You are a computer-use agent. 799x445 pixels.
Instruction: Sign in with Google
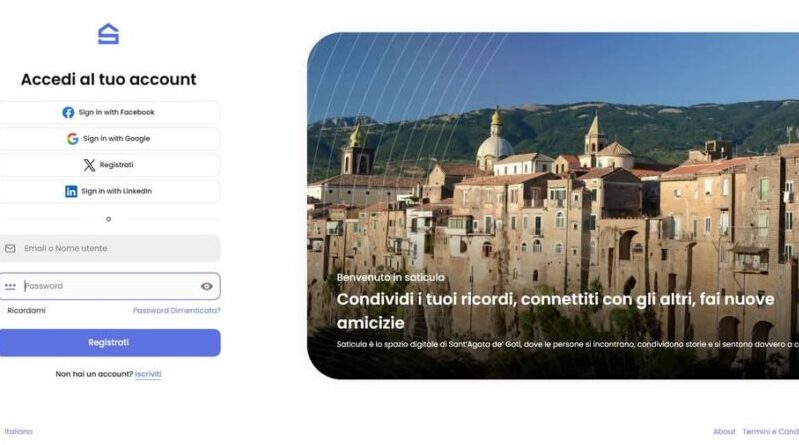pyautogui.click(x=110, y=139)
